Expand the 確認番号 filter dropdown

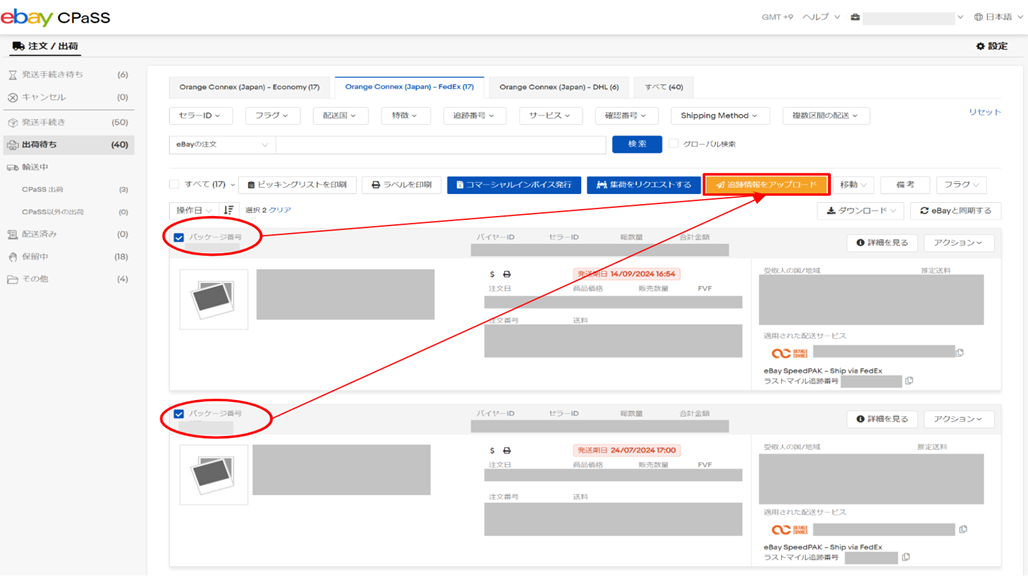point(625,115)
